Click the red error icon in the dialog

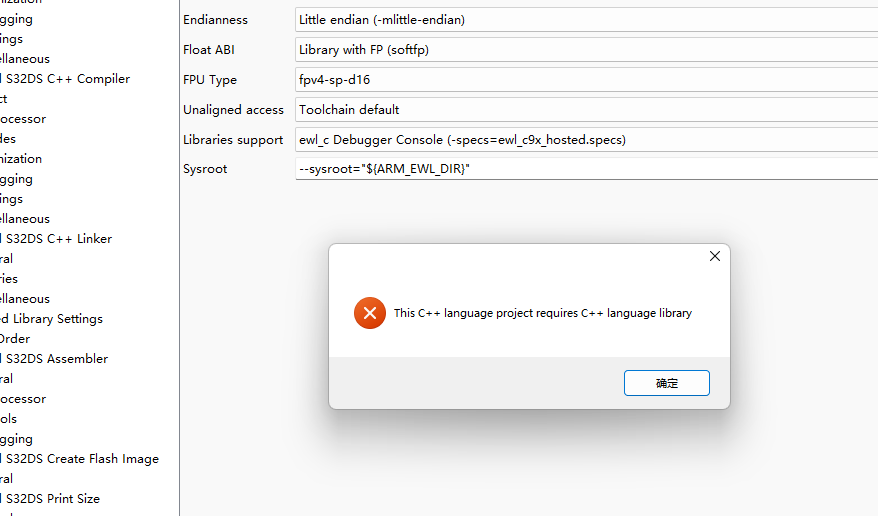click(x=369, y=313)
